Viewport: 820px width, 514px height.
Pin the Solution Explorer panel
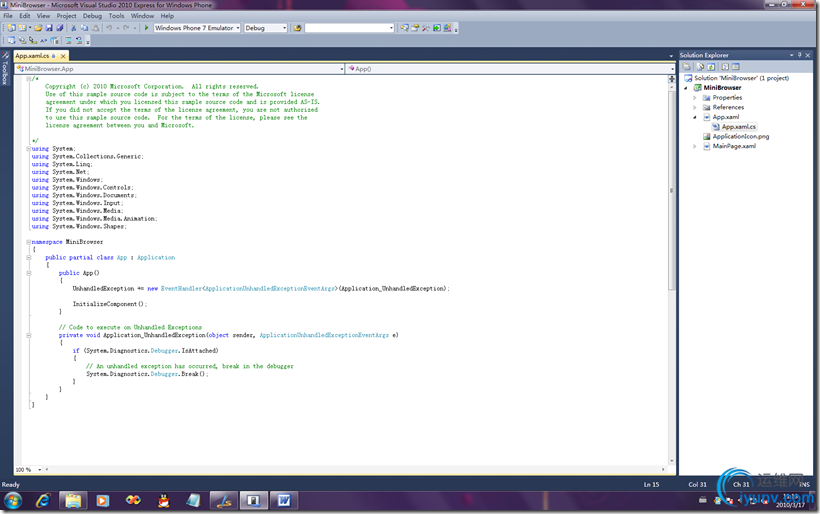click(x=800, y=55)
